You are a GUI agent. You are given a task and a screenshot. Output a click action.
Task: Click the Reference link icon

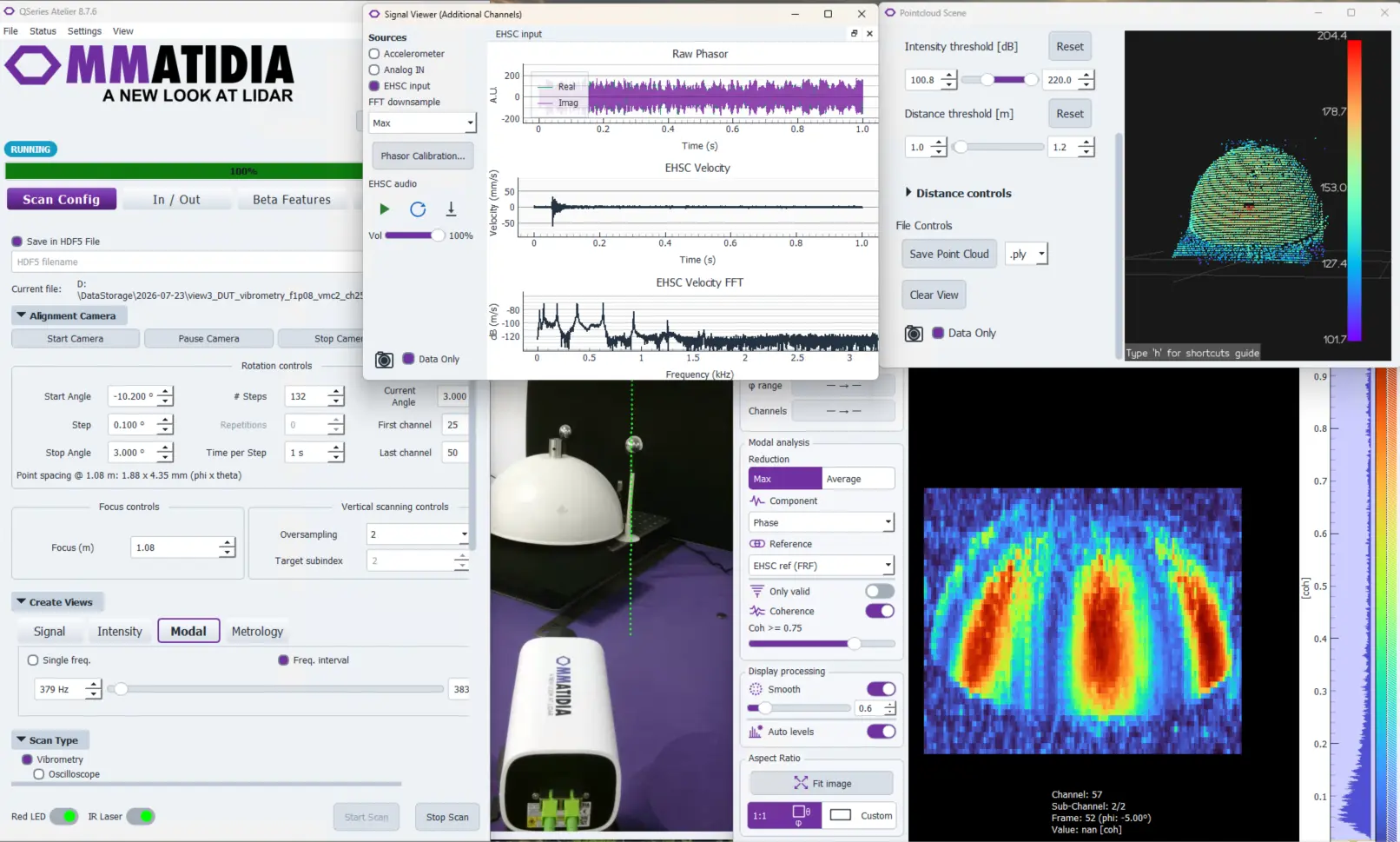(756, 544)
